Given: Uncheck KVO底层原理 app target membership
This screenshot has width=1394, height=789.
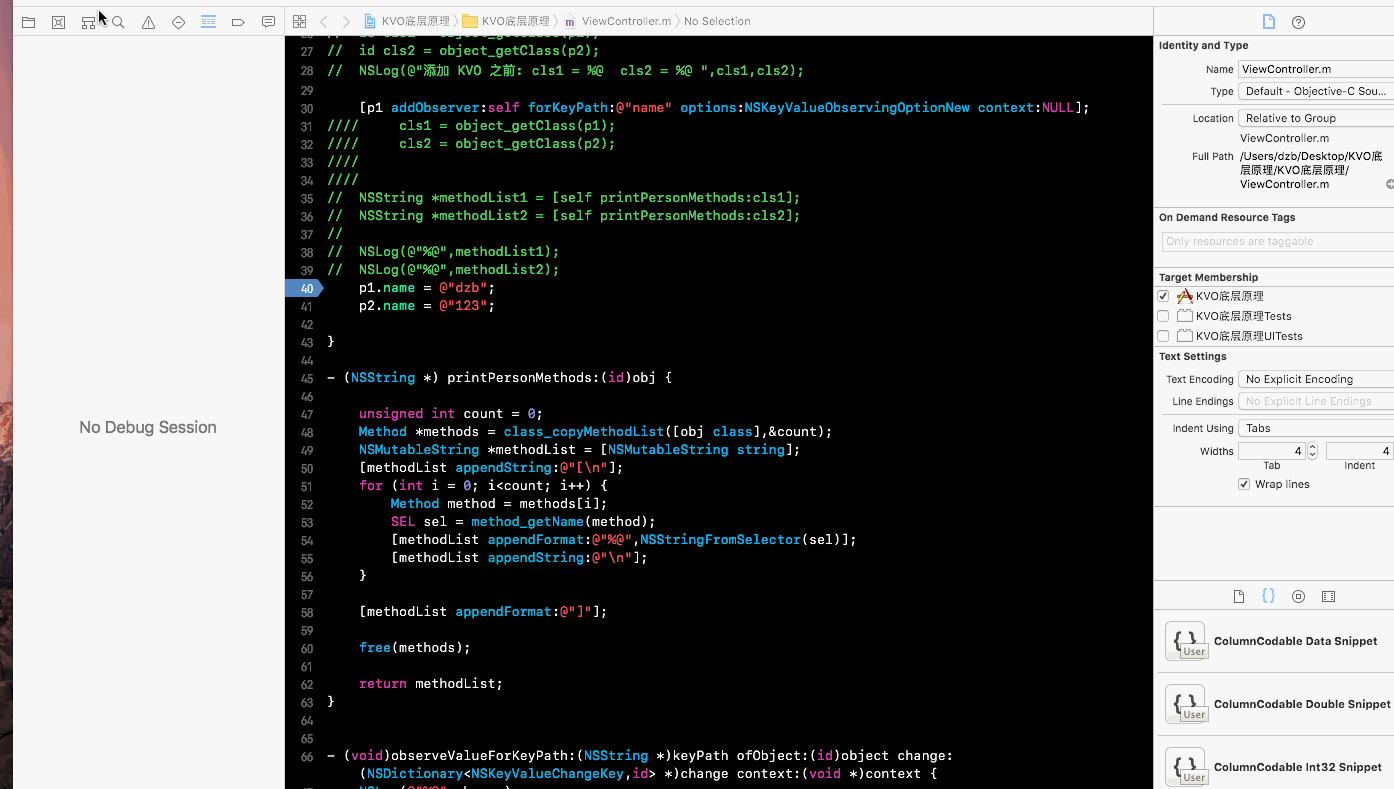Looking at the screenshot, I should tap(1163, 296).
